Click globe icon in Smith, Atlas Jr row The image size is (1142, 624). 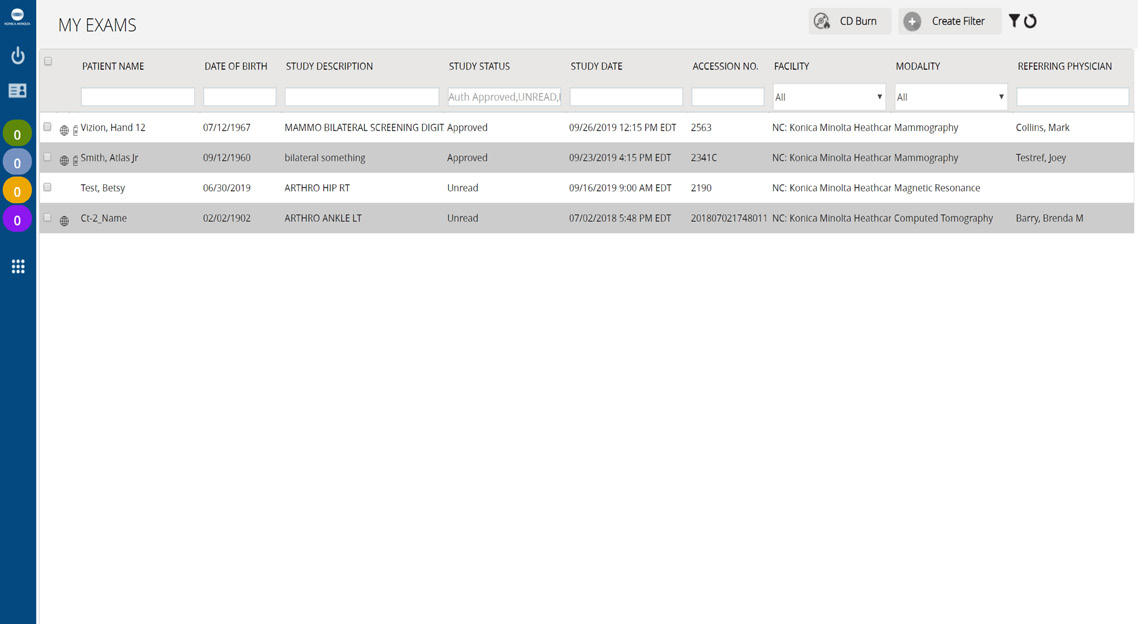(x=64, y=160)
